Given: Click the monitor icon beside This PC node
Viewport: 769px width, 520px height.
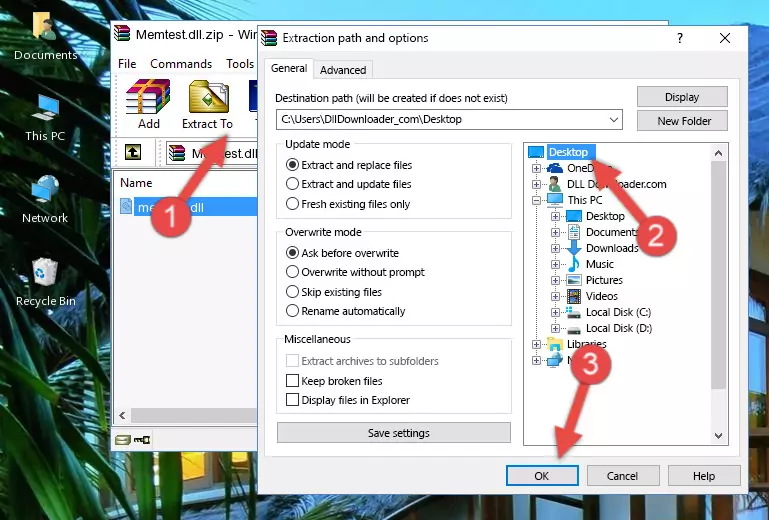Looking at the screenshot, I should 555,200.
